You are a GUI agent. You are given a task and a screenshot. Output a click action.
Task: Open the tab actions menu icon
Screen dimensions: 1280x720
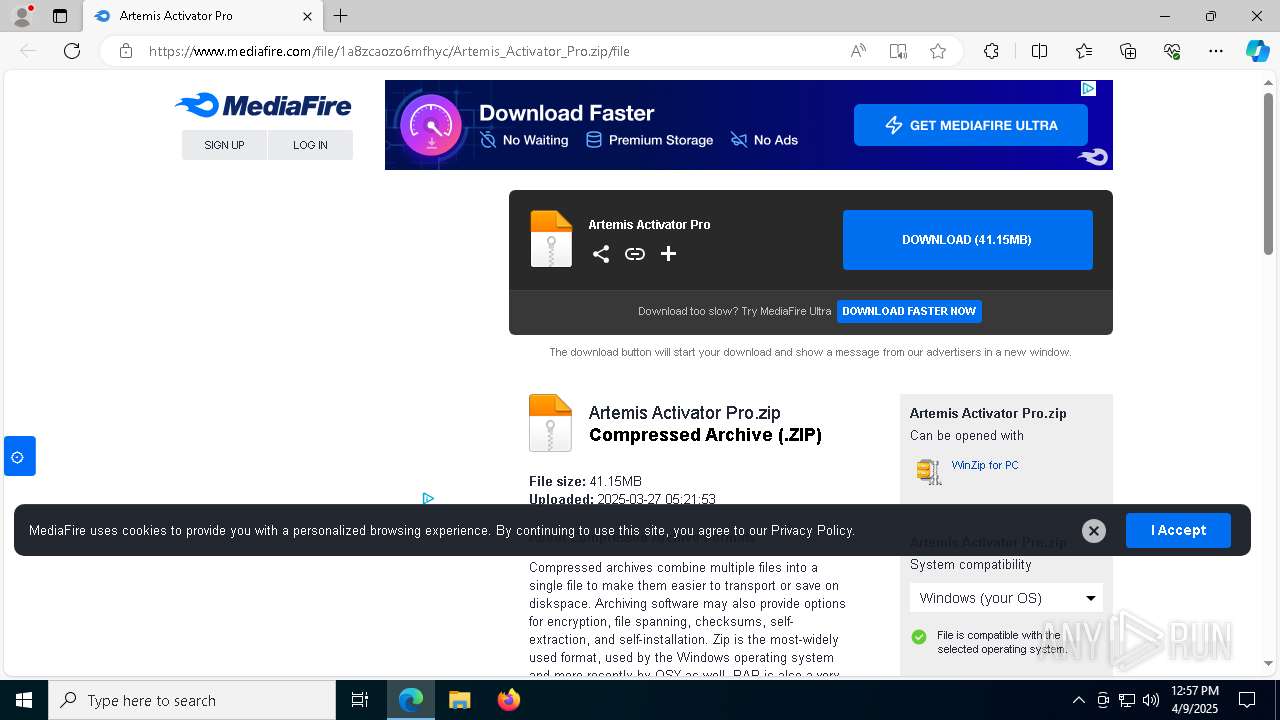coord(60,16)
